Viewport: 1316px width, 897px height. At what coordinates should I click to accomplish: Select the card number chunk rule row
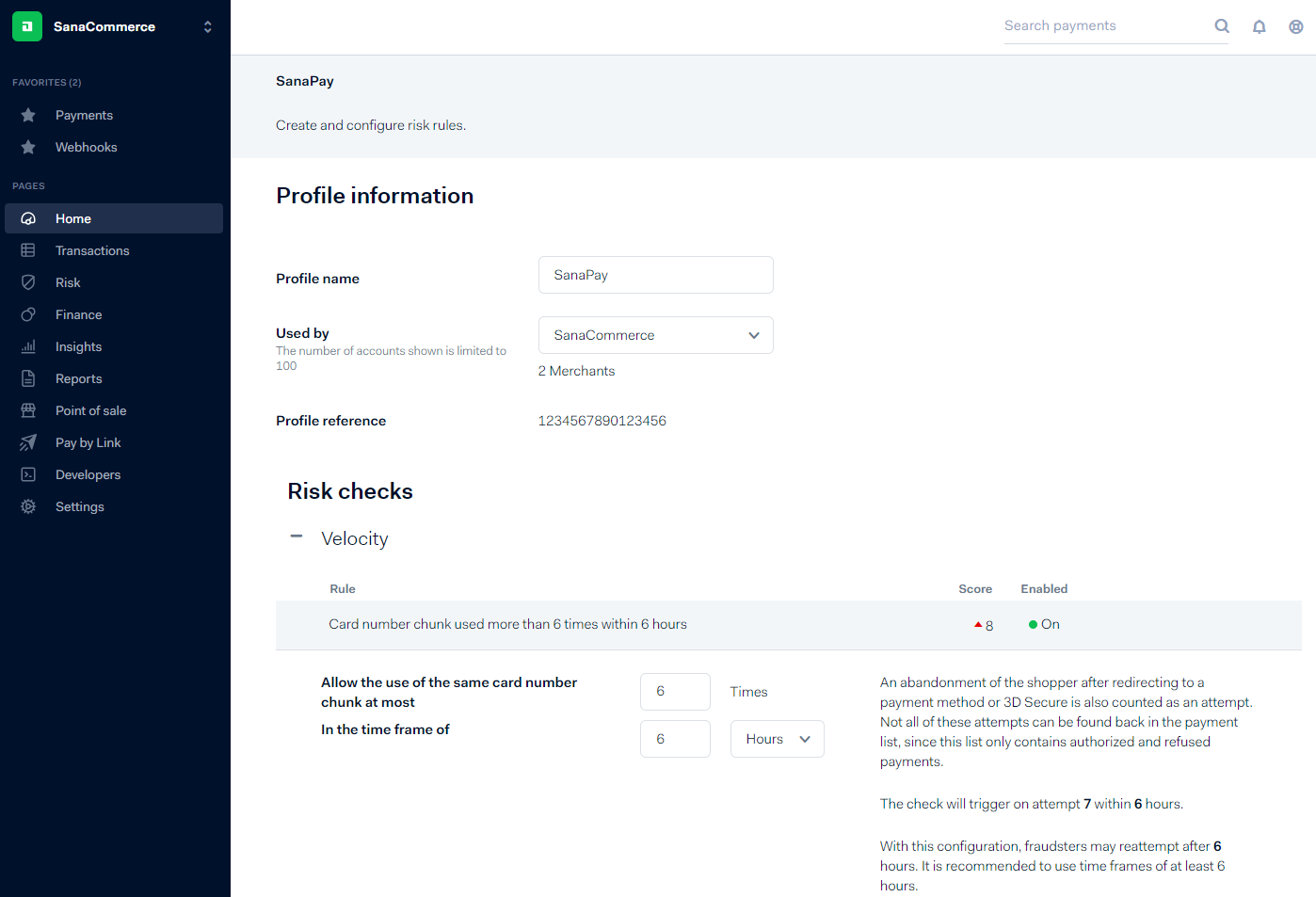click(789, 625)
